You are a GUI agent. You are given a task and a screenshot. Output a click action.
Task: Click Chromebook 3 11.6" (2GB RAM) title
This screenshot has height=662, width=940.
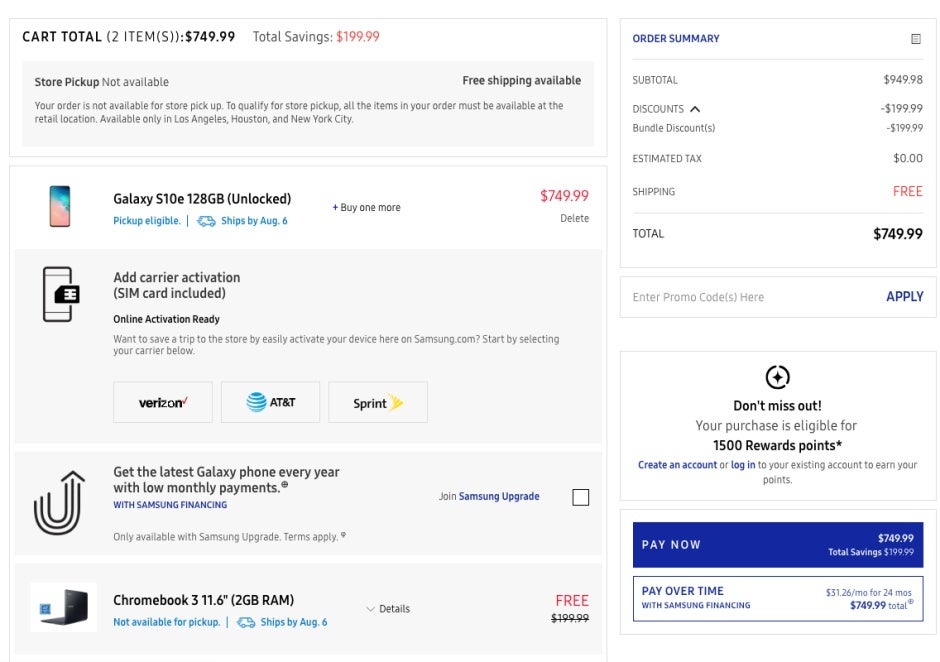(203, 600)
